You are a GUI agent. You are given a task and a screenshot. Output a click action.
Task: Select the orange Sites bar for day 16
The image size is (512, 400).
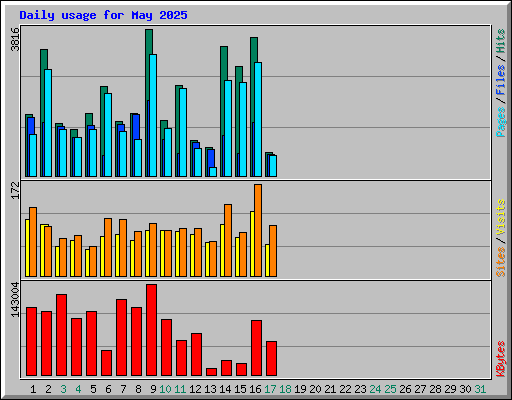[258, 230]
